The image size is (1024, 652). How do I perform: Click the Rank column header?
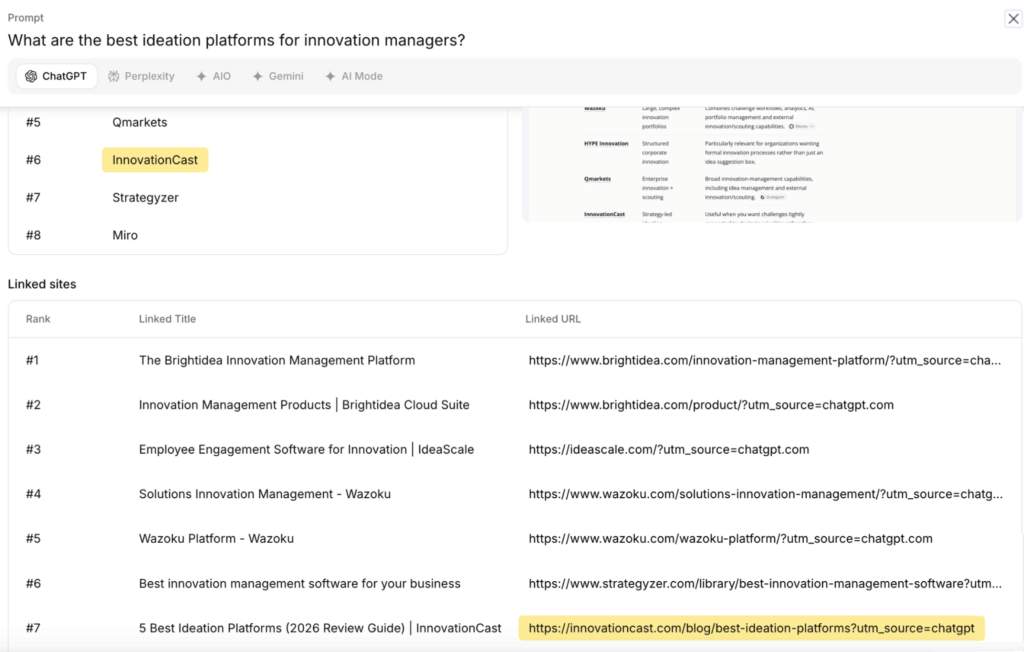[38, 319]
